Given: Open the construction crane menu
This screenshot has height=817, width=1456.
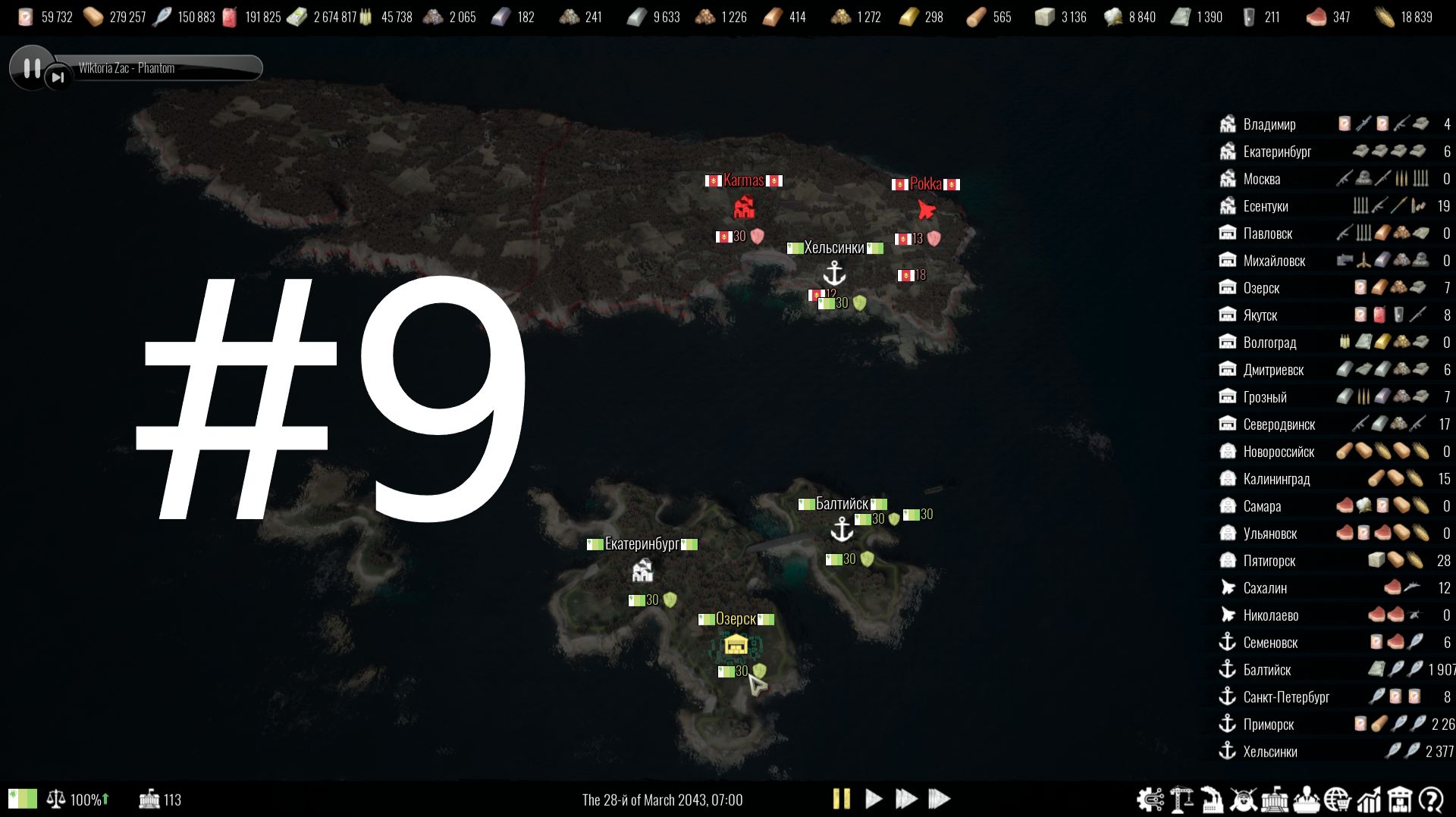Looking at the screenshot, I should click(x=1181, y=800).
